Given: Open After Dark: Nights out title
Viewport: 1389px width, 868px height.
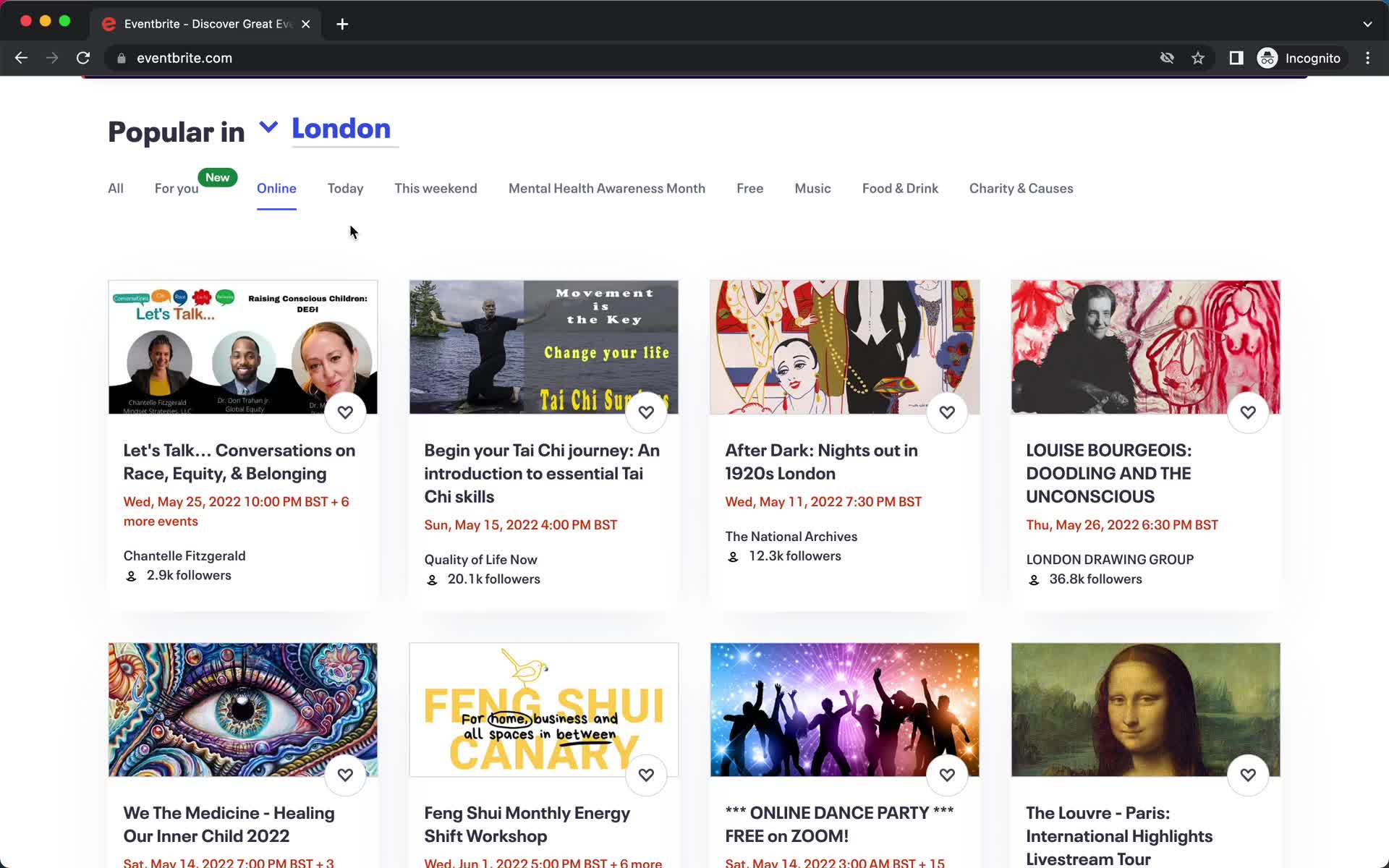Looking at the screenshot, I should [x=821, y=461].
